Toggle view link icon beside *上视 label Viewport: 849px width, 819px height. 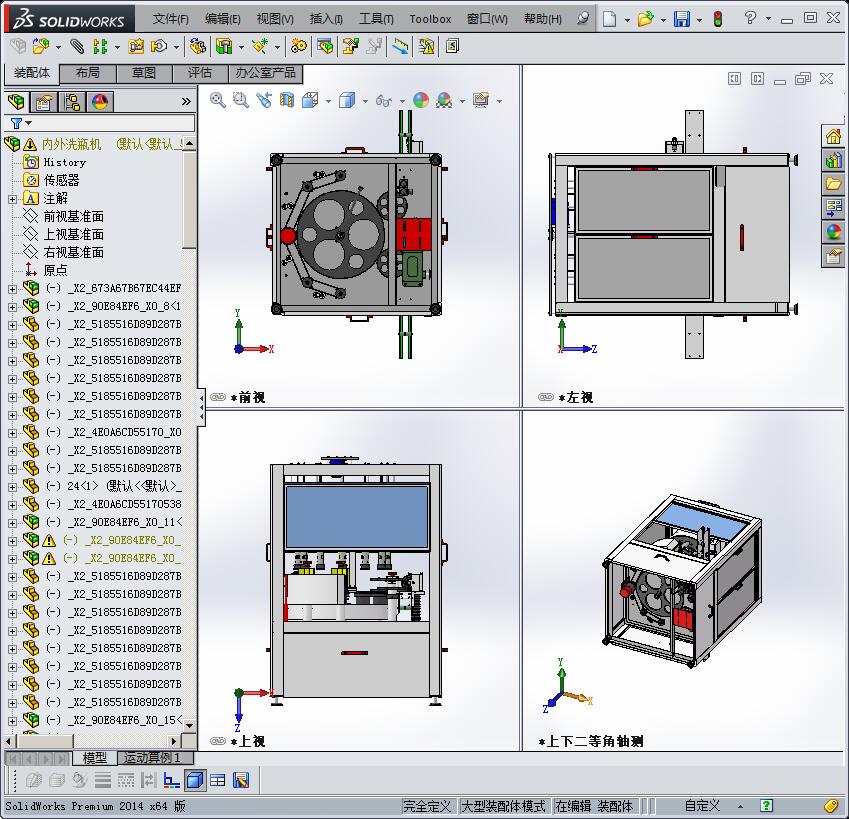click(218, 741)
